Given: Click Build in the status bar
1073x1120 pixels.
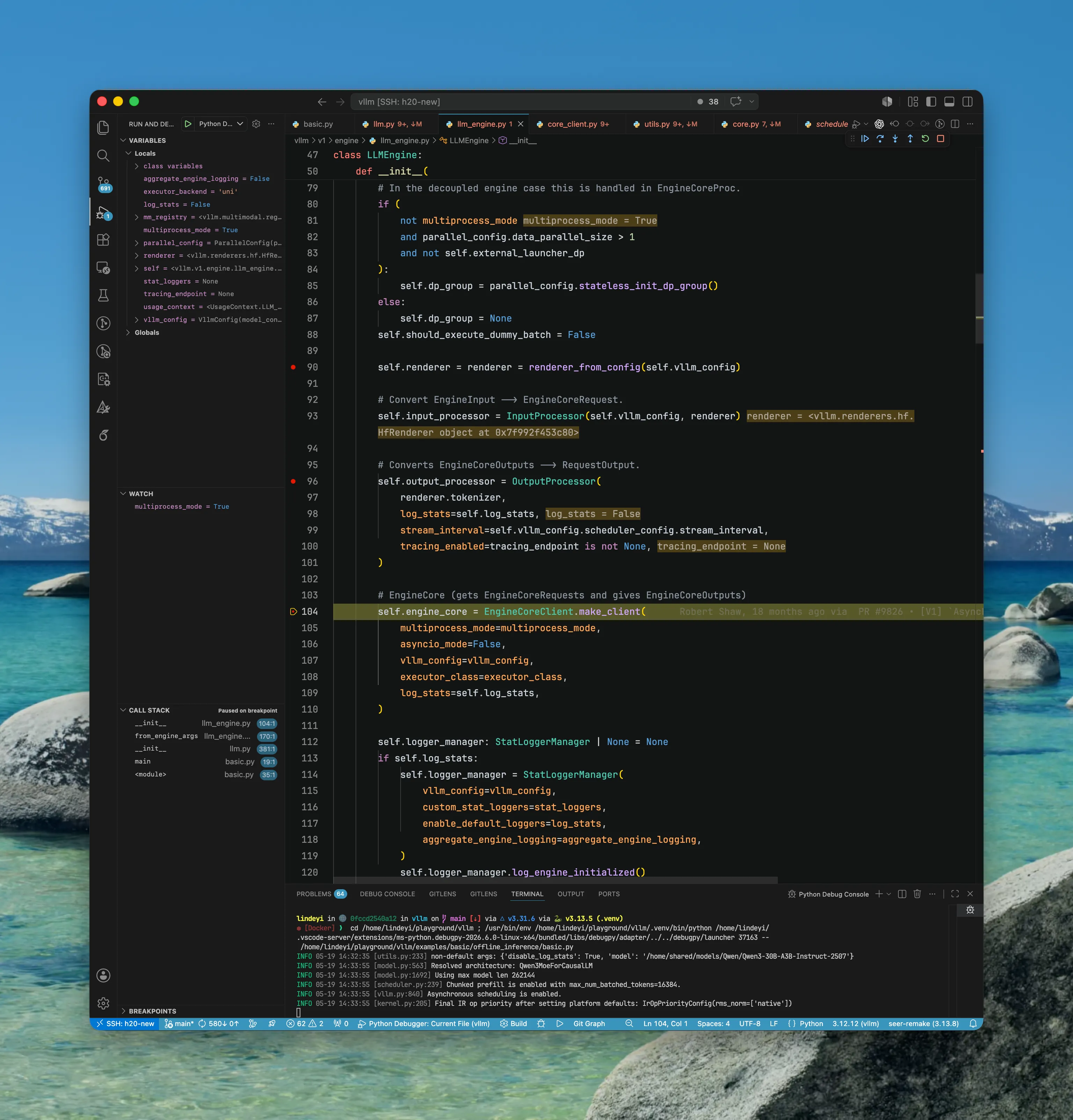Looking at the screenshot, I should [x=513, y=1023].
